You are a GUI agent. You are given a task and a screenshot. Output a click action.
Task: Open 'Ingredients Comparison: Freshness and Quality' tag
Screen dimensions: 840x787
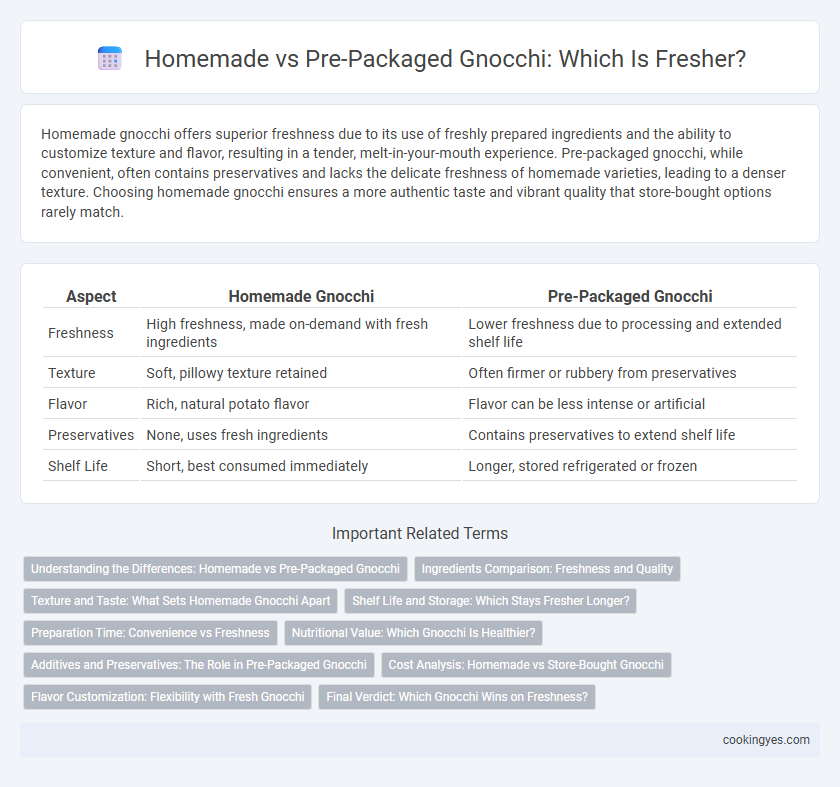[x=547, y=569]
